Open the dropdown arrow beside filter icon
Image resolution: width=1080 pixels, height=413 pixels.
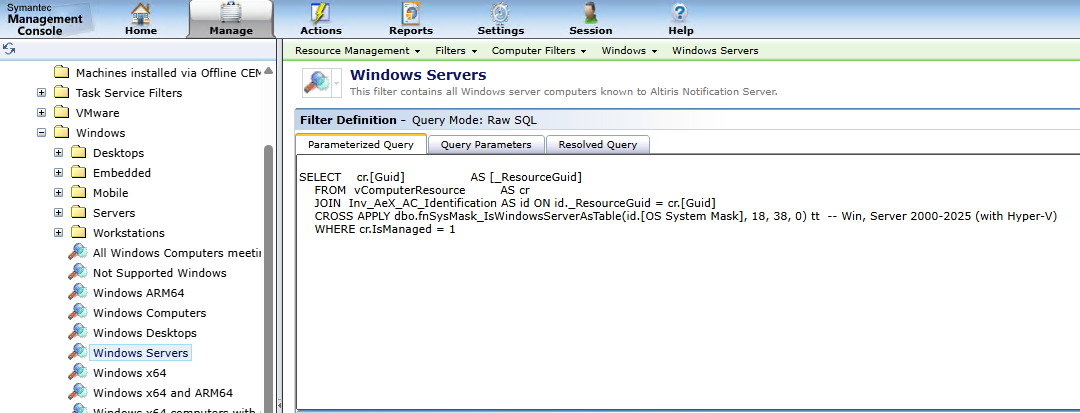pos(336,83)
